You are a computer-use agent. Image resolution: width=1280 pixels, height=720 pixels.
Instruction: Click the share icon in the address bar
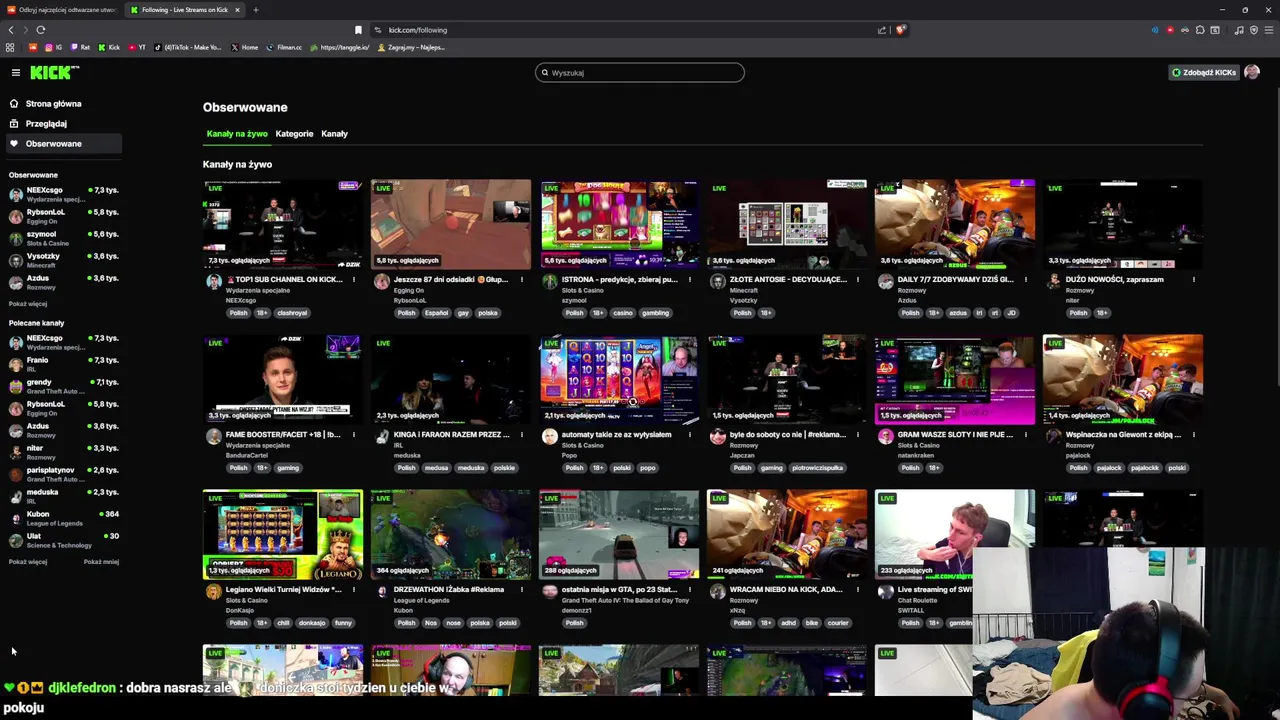click(882, 30)
